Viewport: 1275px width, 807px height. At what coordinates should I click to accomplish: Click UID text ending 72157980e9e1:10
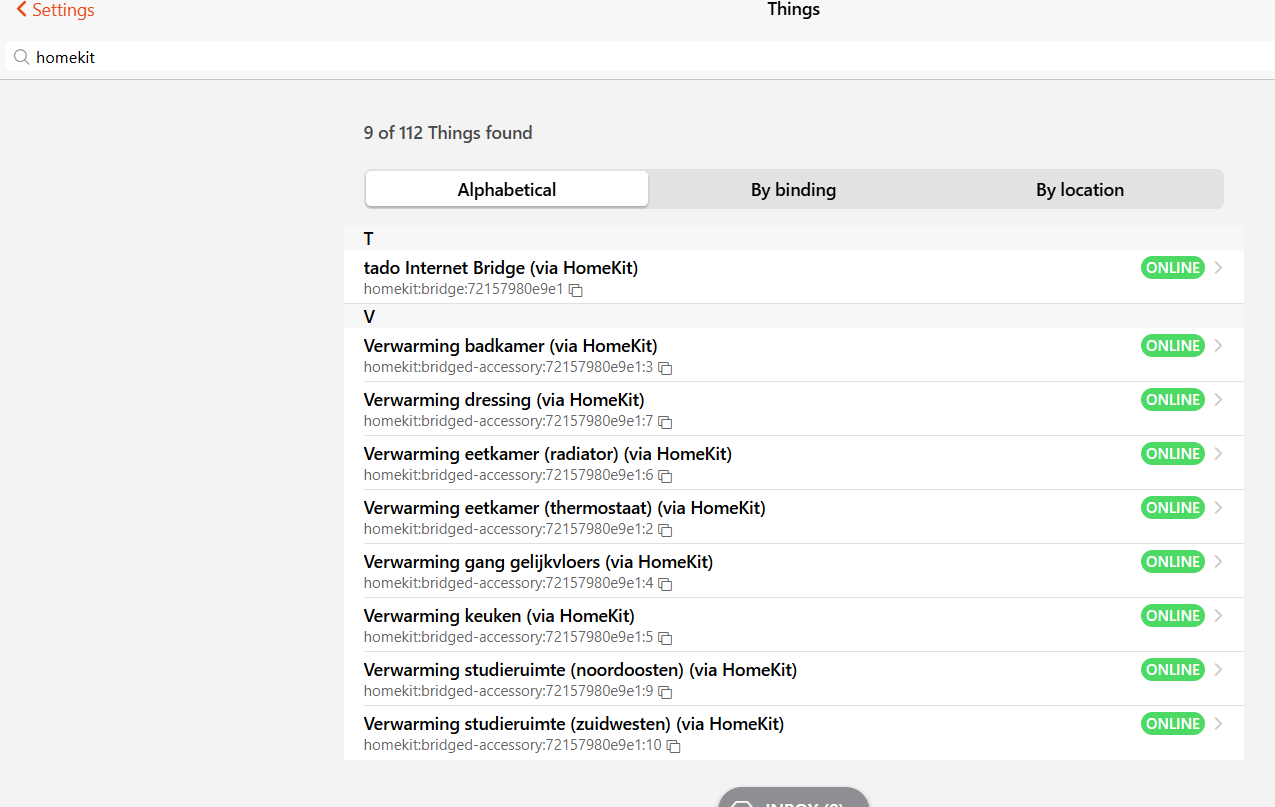[x=513, y=745]
